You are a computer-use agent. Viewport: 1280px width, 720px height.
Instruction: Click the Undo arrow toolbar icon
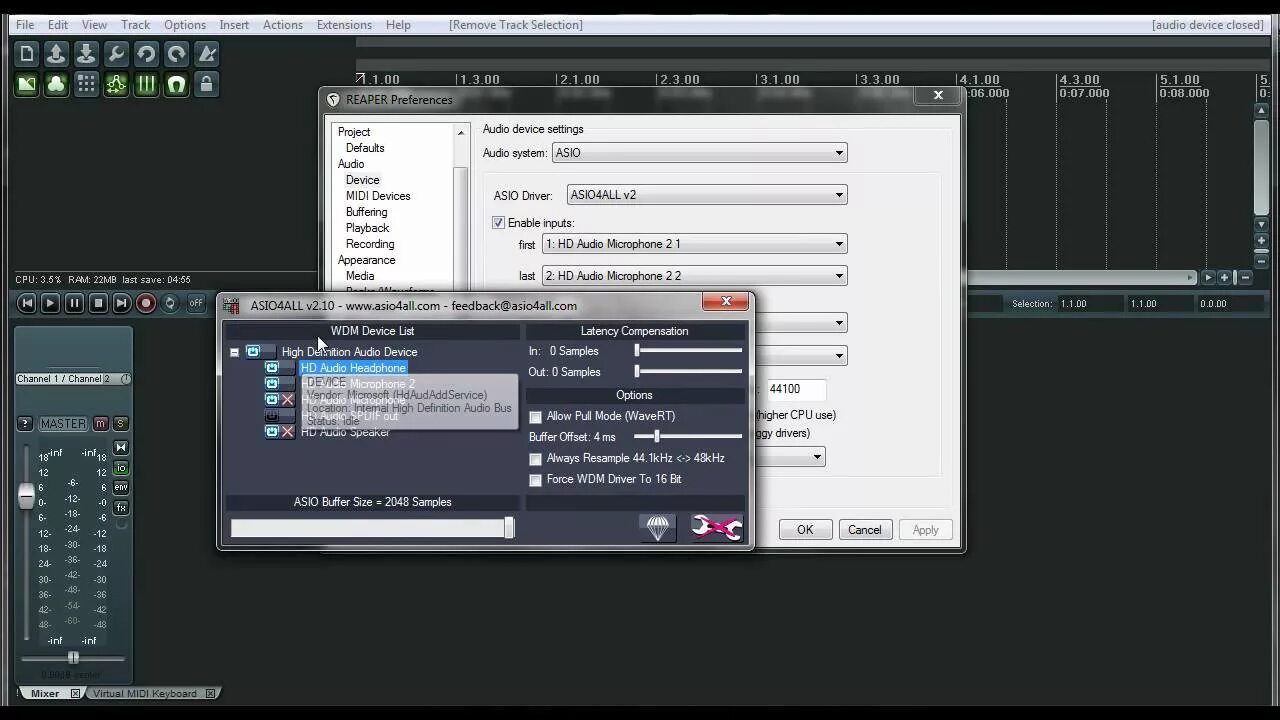point(147,54)
